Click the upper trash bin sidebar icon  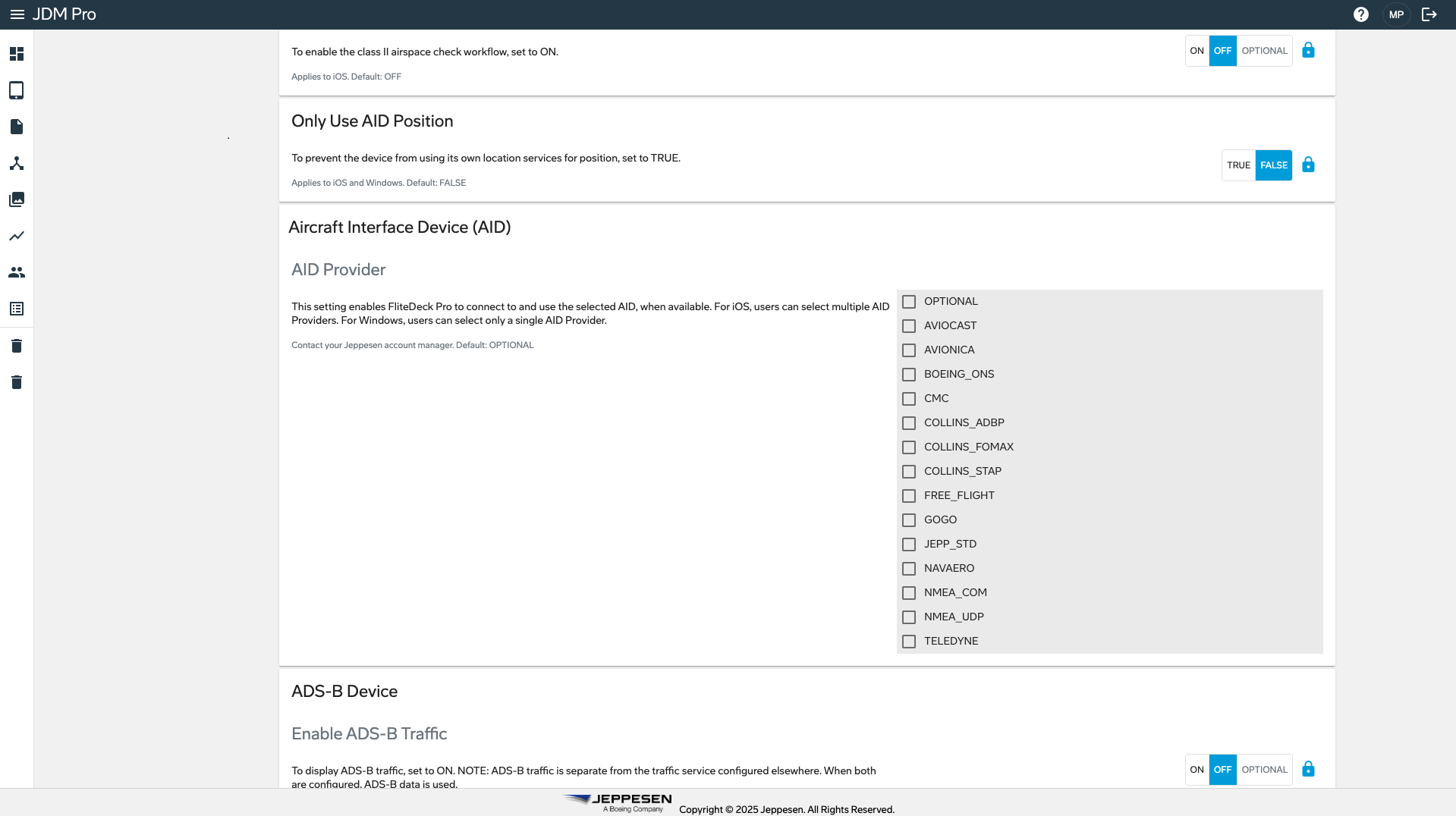17,346
